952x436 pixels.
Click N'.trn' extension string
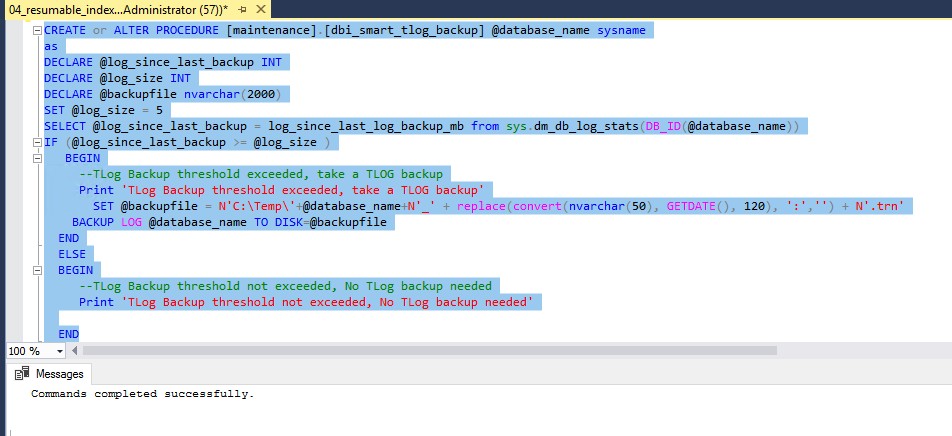point(879,206)
